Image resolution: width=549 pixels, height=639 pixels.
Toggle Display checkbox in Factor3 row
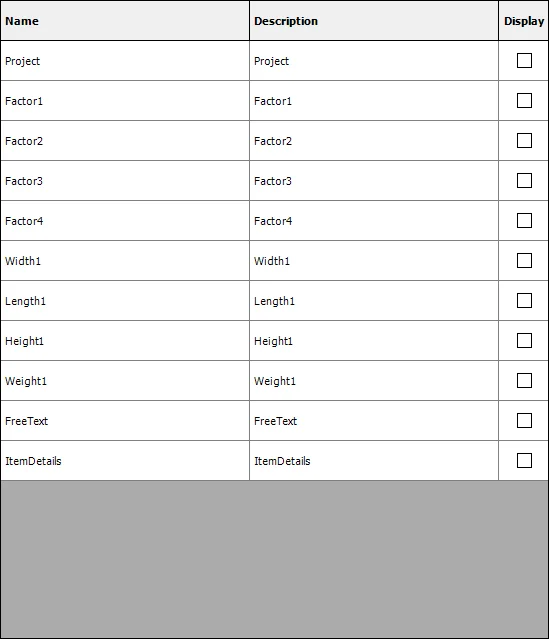524,181
